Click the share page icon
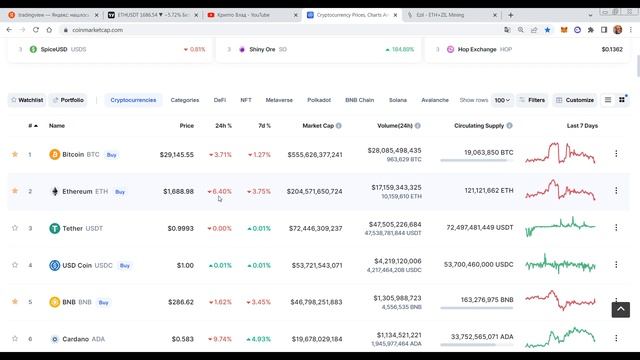640x360 pixels. pyautogui.click(x=534, y=30)
